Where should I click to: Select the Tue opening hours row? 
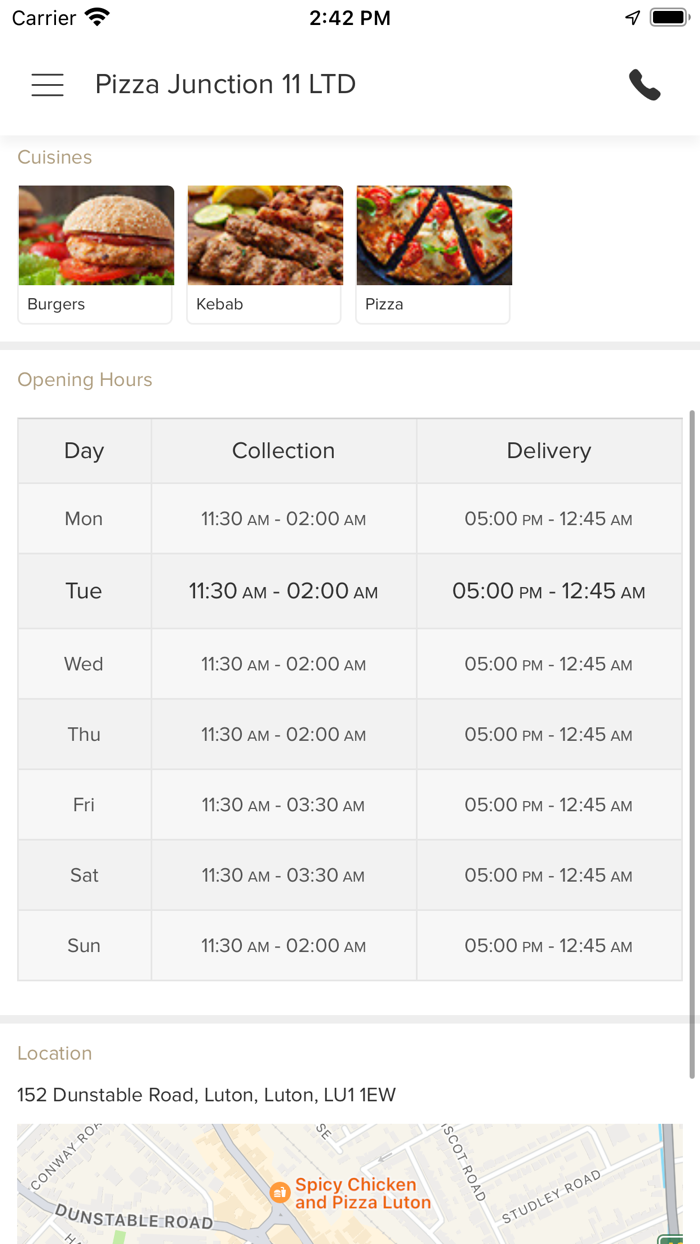point(350,591)
